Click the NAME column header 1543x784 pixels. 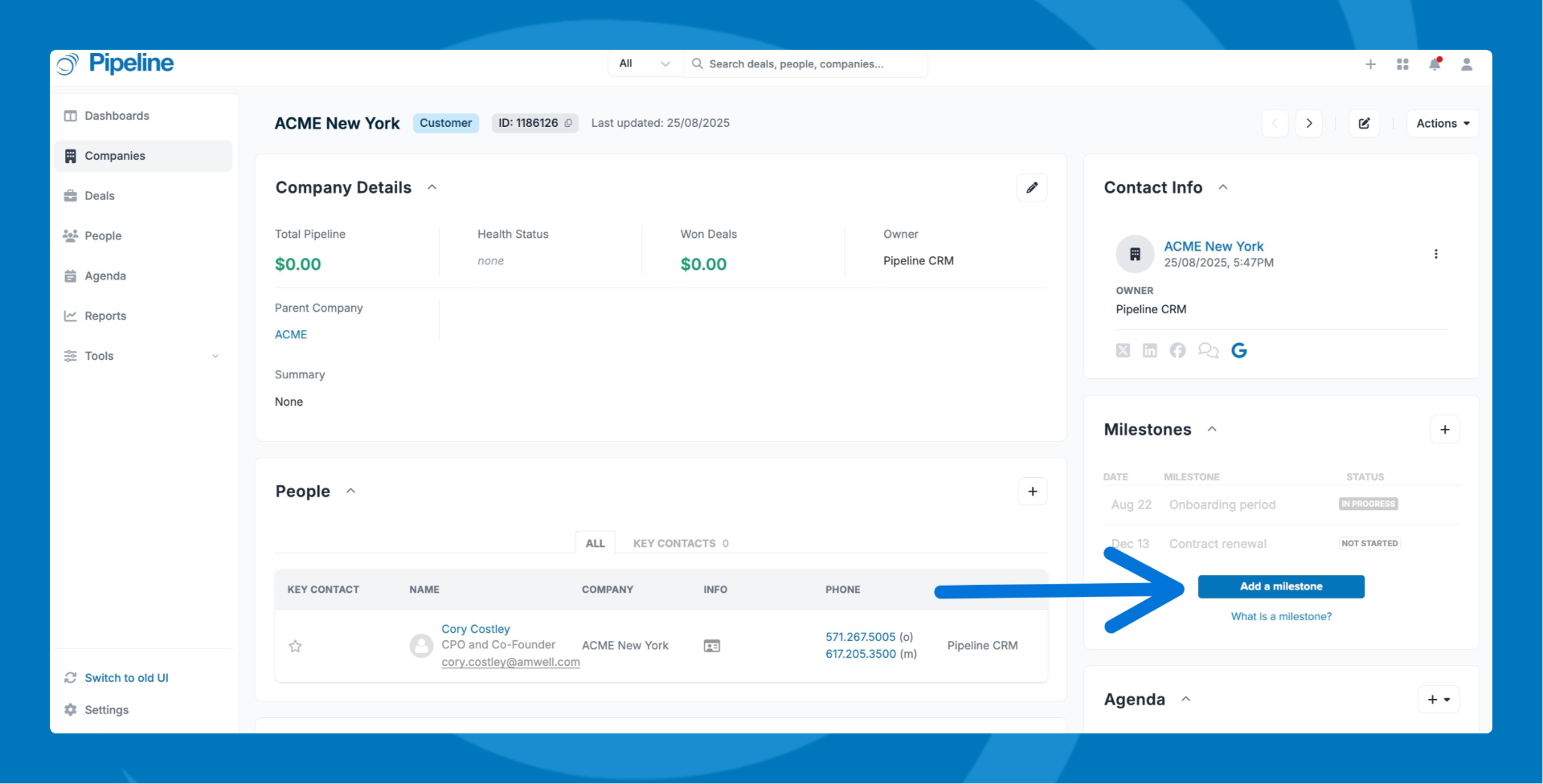click(424, 590)
